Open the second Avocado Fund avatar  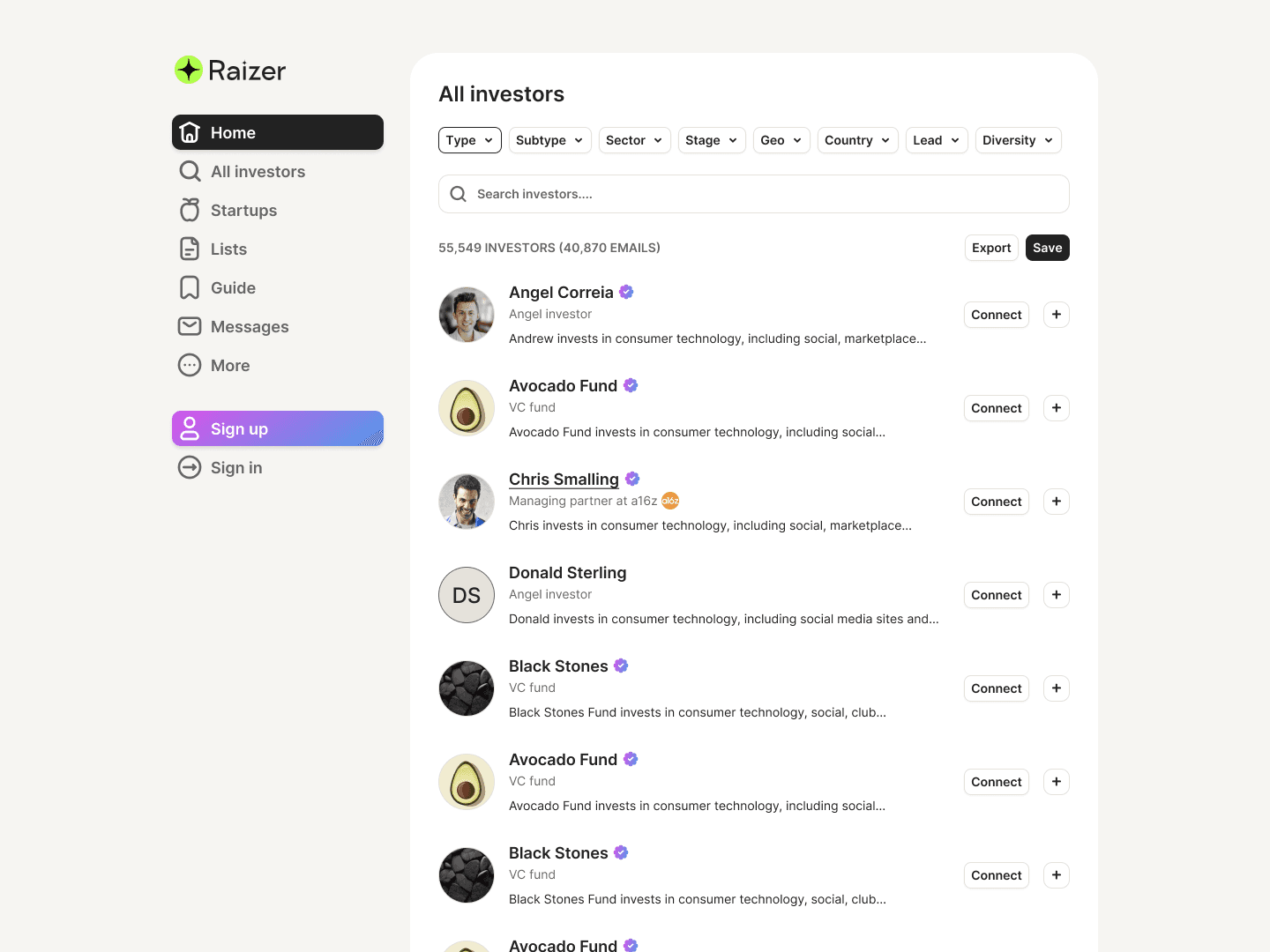click(x=467, y=782)
